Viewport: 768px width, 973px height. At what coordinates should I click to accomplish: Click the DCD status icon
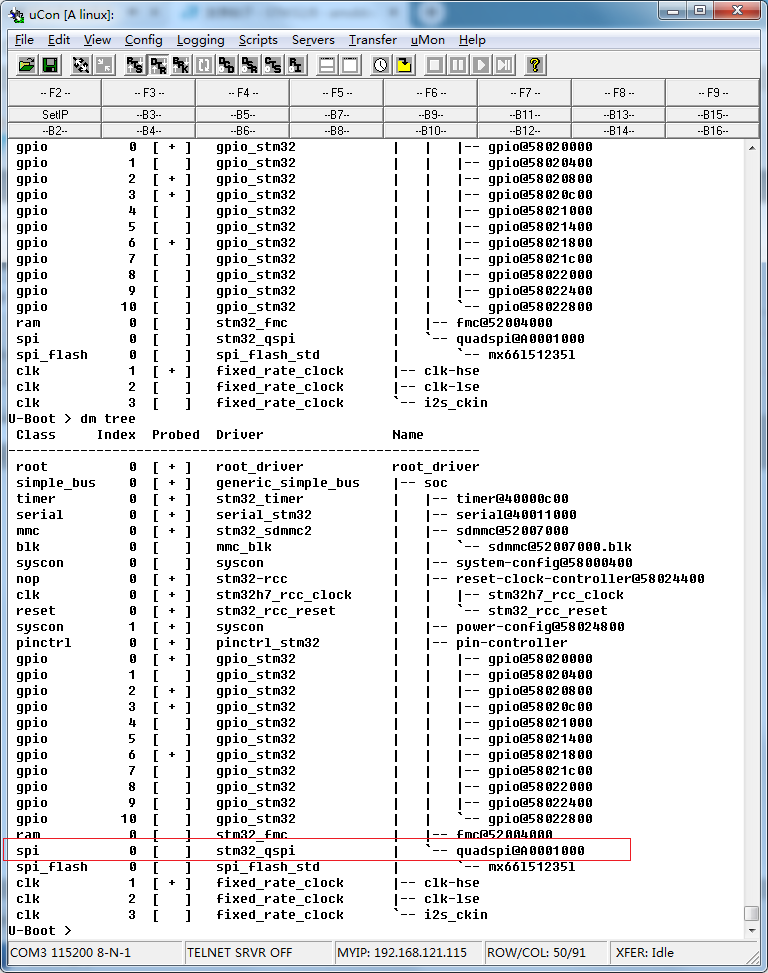click(x=226, y=65)
